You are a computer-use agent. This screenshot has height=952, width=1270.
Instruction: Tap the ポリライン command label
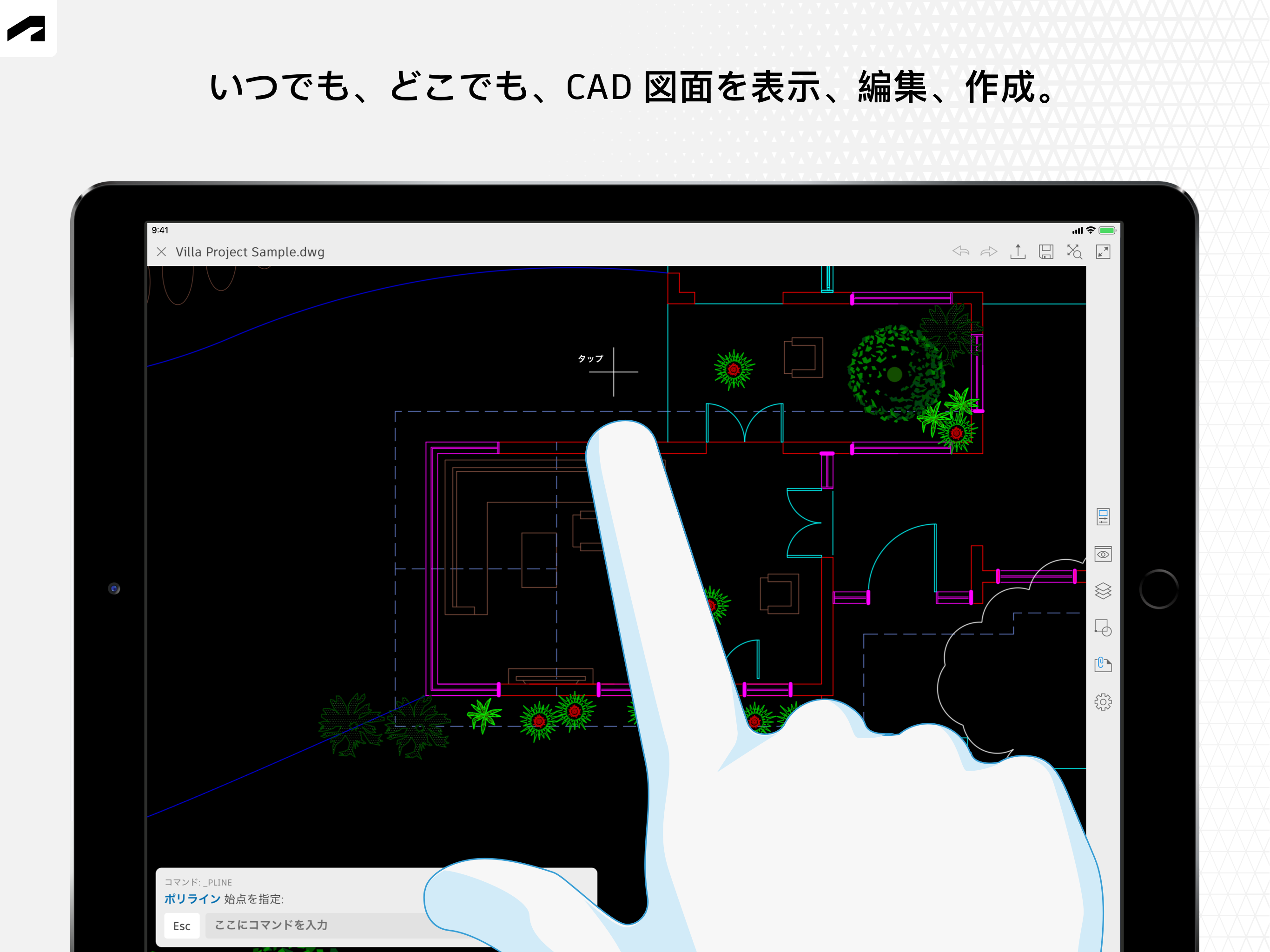pyautogui.click(x=192, y=899)
